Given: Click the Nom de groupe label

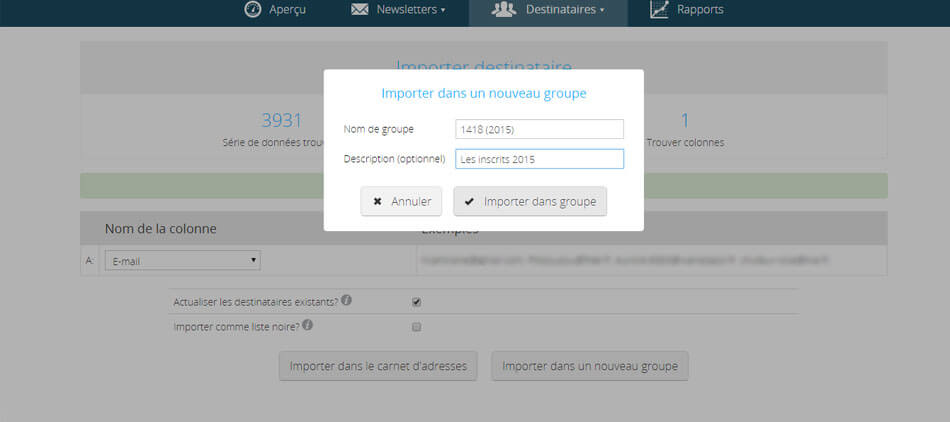Looking at the screenshot, I should (379, 129).
